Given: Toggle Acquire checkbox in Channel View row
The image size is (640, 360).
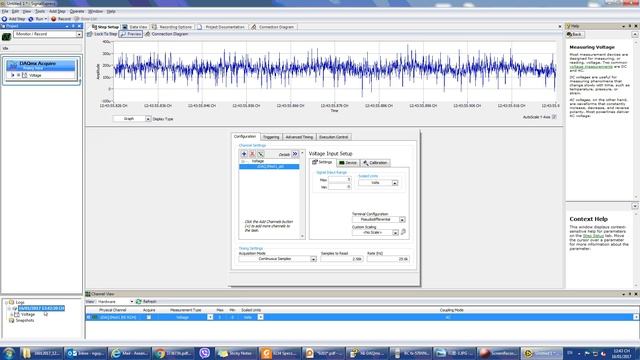Looking at the screenshot, I should [149, 317].
